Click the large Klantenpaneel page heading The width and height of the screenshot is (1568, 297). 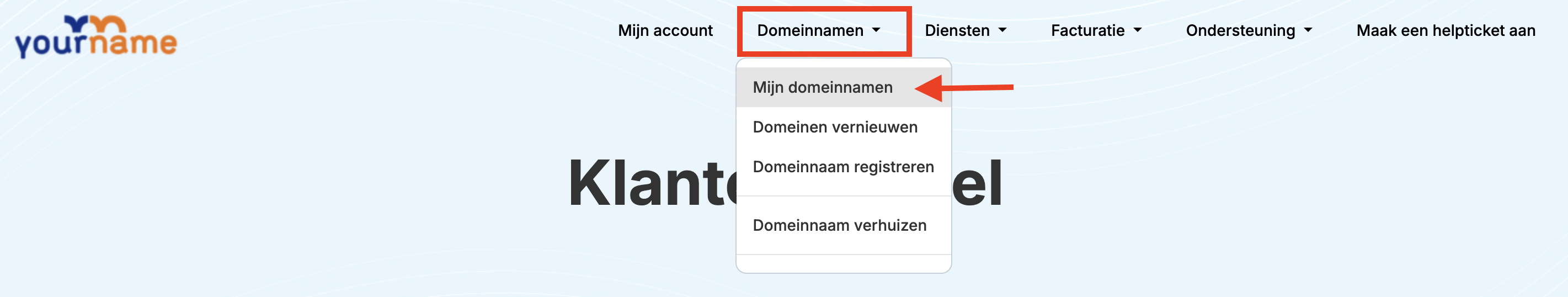click(x=651, y=183)
